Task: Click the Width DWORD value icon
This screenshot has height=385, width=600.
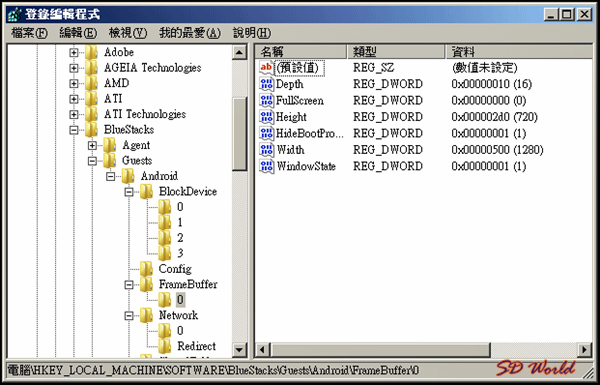Action: [x=266, y=150]
